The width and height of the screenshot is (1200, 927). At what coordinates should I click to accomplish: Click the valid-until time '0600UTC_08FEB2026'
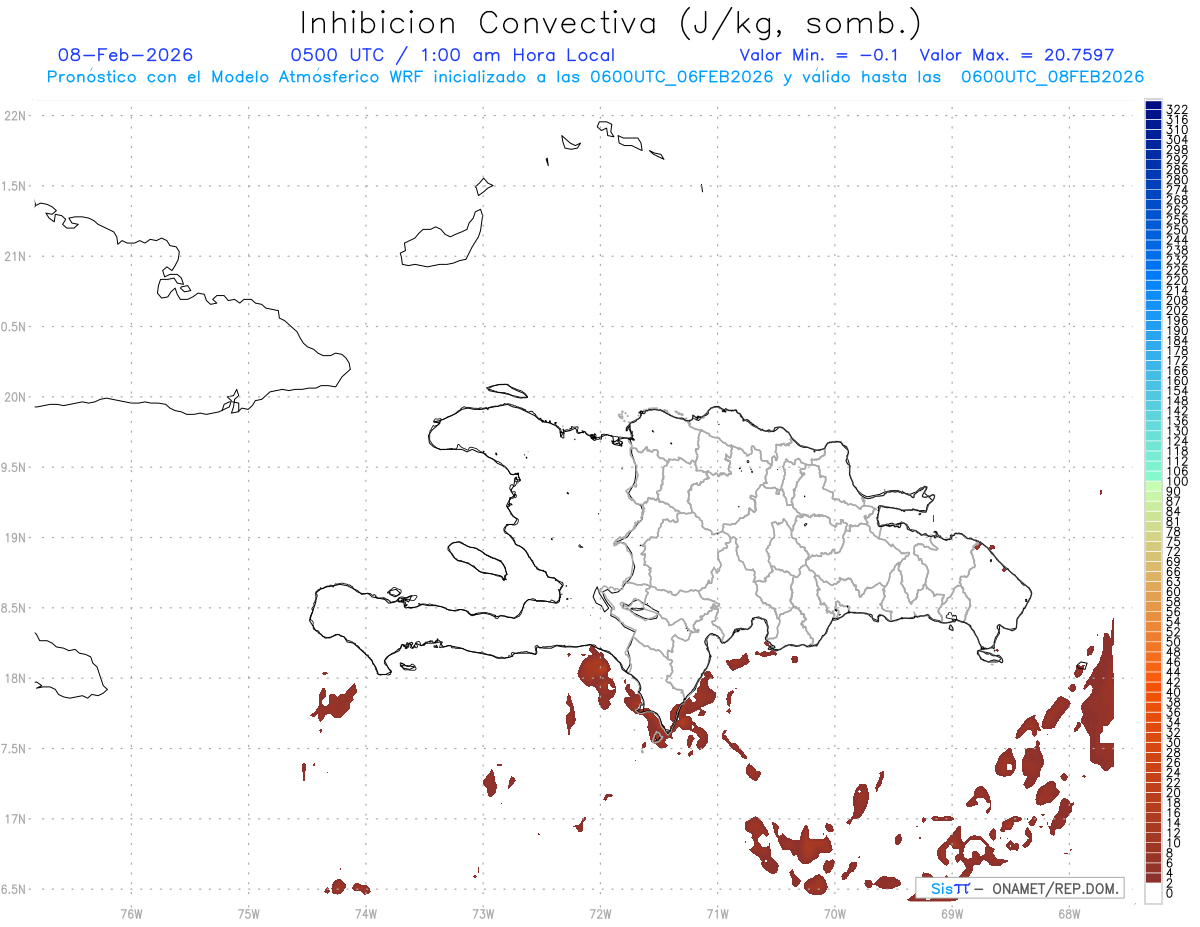1053,77
